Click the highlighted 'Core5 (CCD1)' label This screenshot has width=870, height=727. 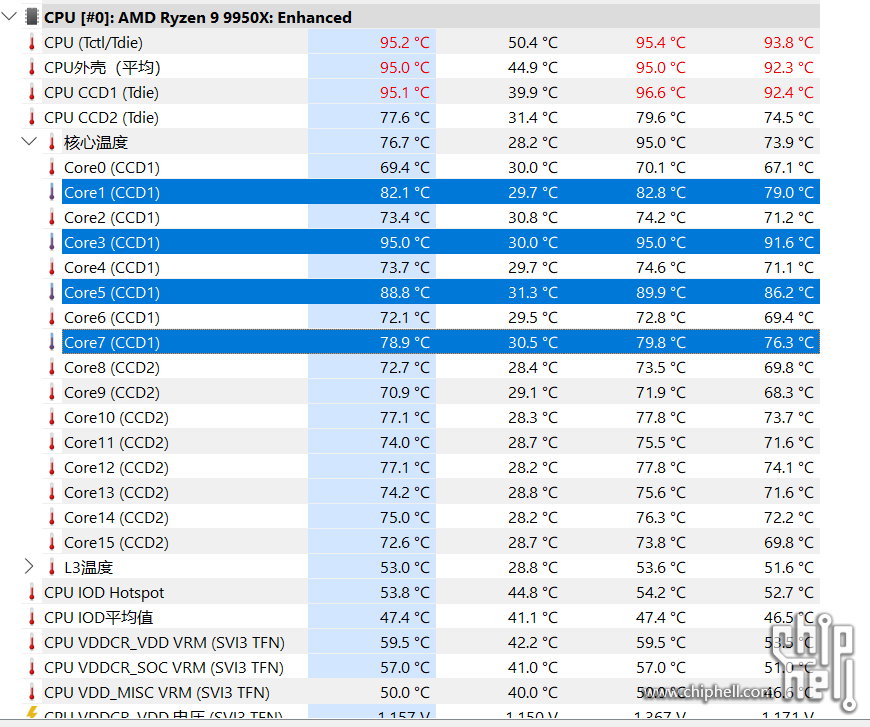pyautogui.click(x=112, y=292)
